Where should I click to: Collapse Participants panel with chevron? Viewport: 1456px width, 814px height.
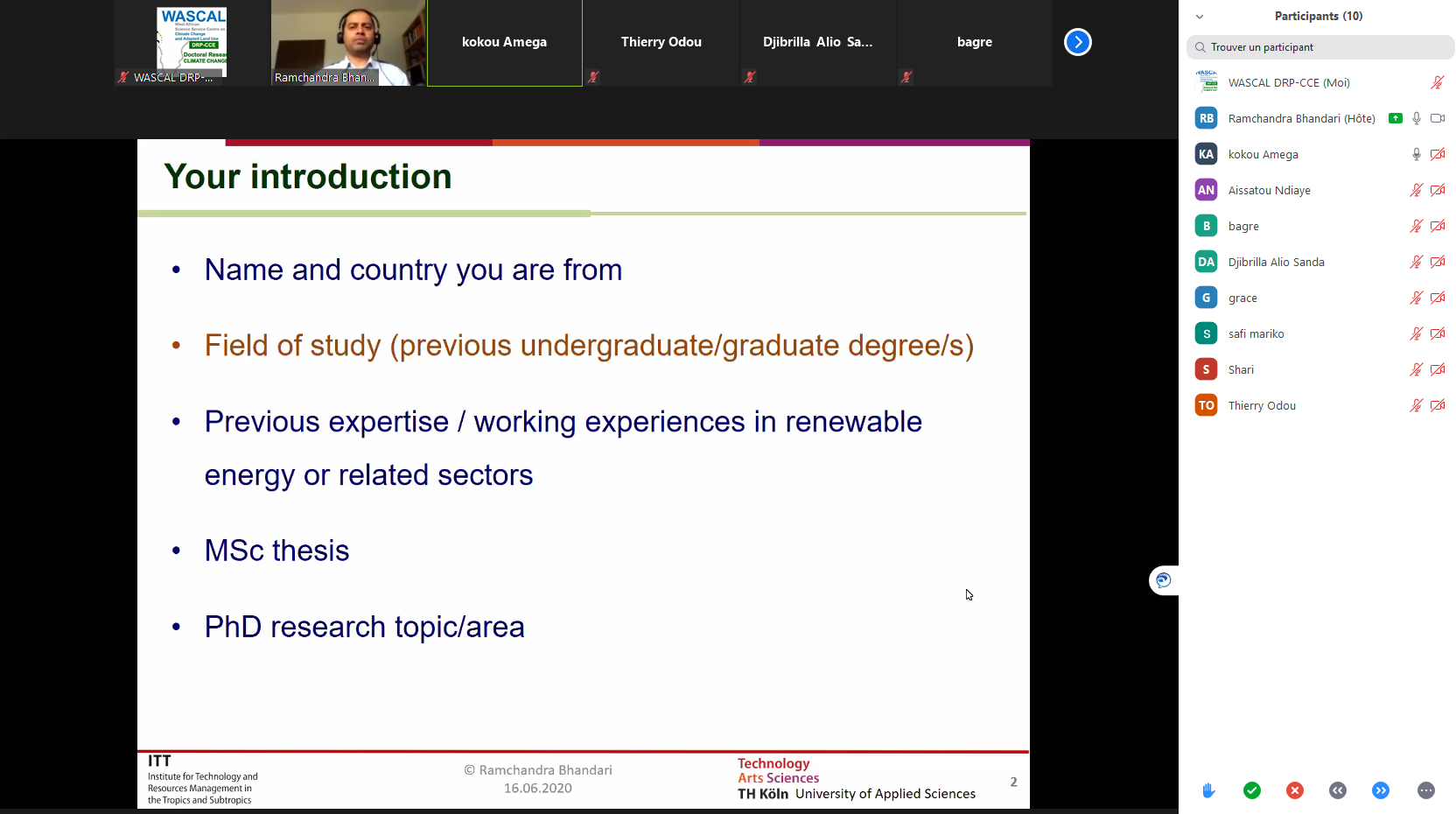point(1200,17)
